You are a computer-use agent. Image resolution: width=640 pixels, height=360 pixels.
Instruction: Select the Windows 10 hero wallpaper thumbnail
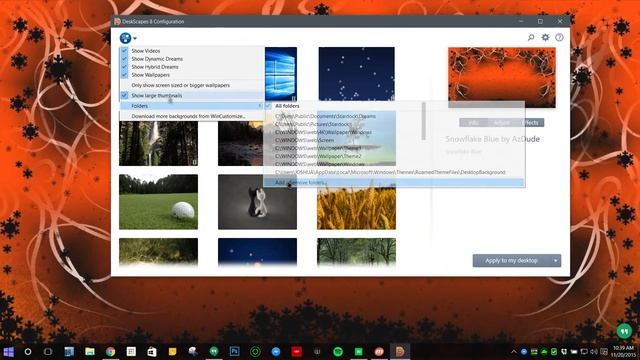pyautogui.click(x=281, y=74)
